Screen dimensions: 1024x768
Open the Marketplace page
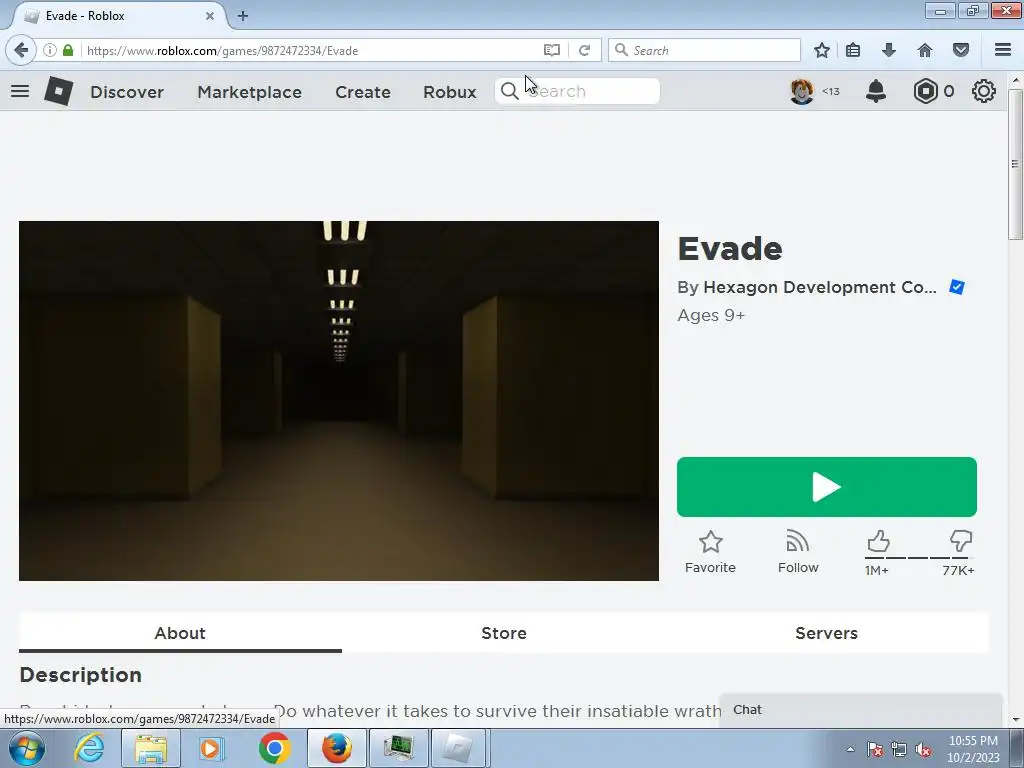tap(249, 92)
